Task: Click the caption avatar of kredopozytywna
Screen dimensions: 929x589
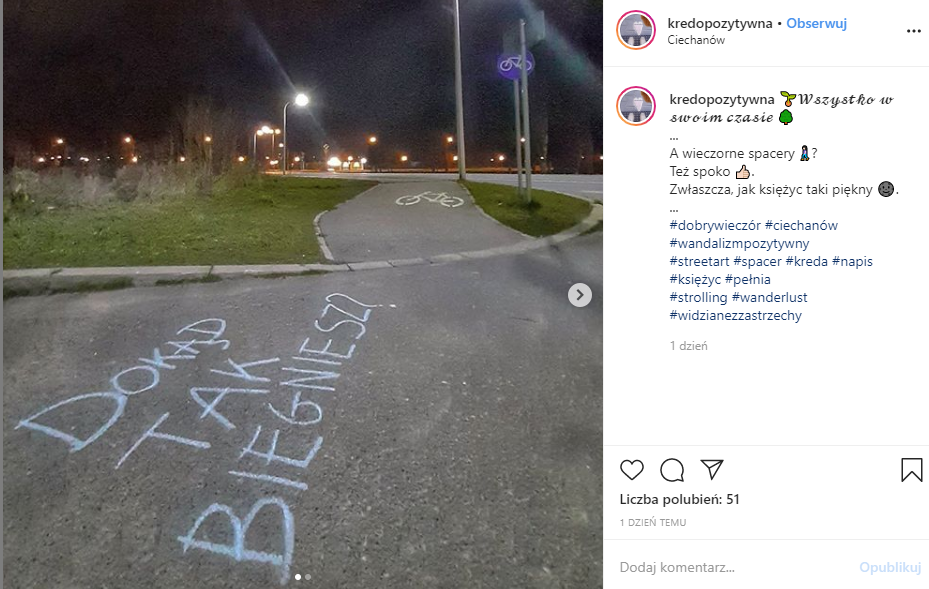Action: (636, 107)
